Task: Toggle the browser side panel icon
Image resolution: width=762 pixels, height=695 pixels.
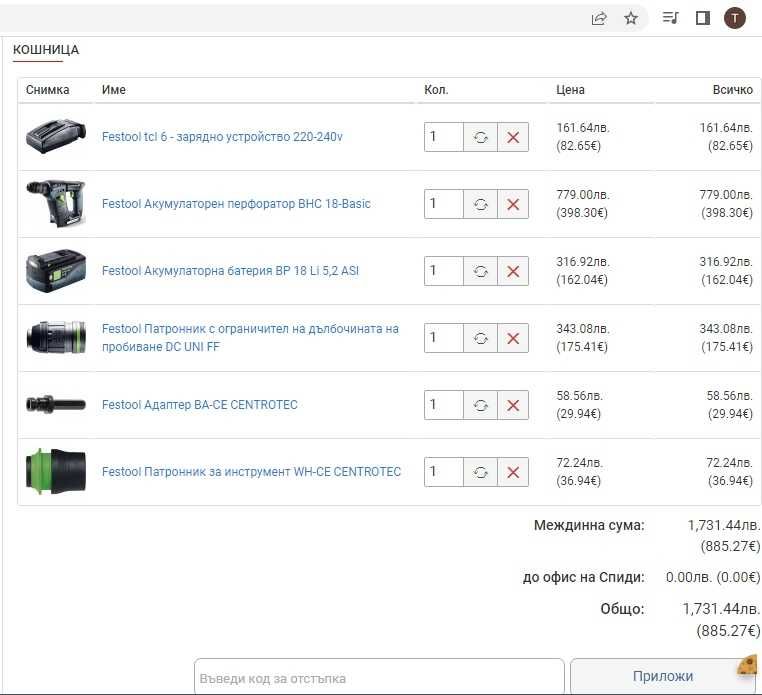Action: pos(703,18)
